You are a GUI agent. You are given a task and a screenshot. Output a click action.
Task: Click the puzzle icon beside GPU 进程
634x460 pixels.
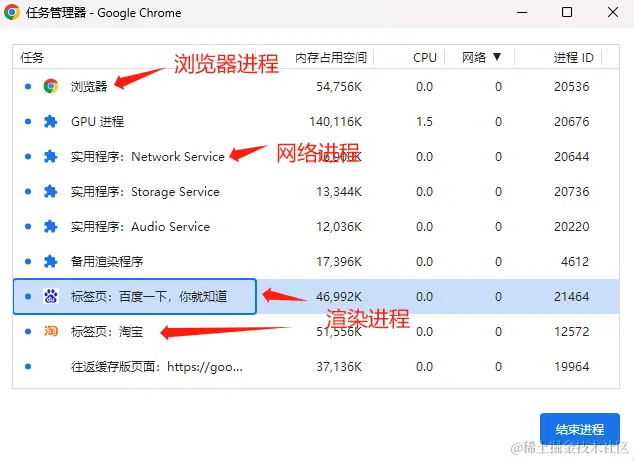[51, 121]
